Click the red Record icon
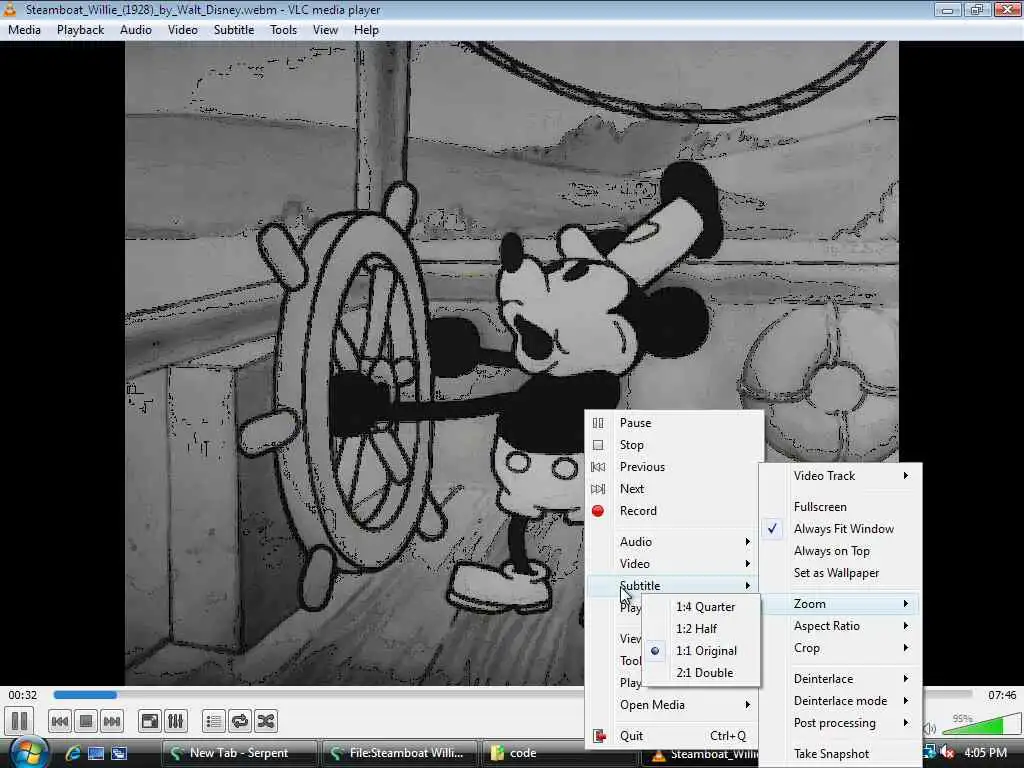The image size is (1024, 768). [x=598, y=511]
